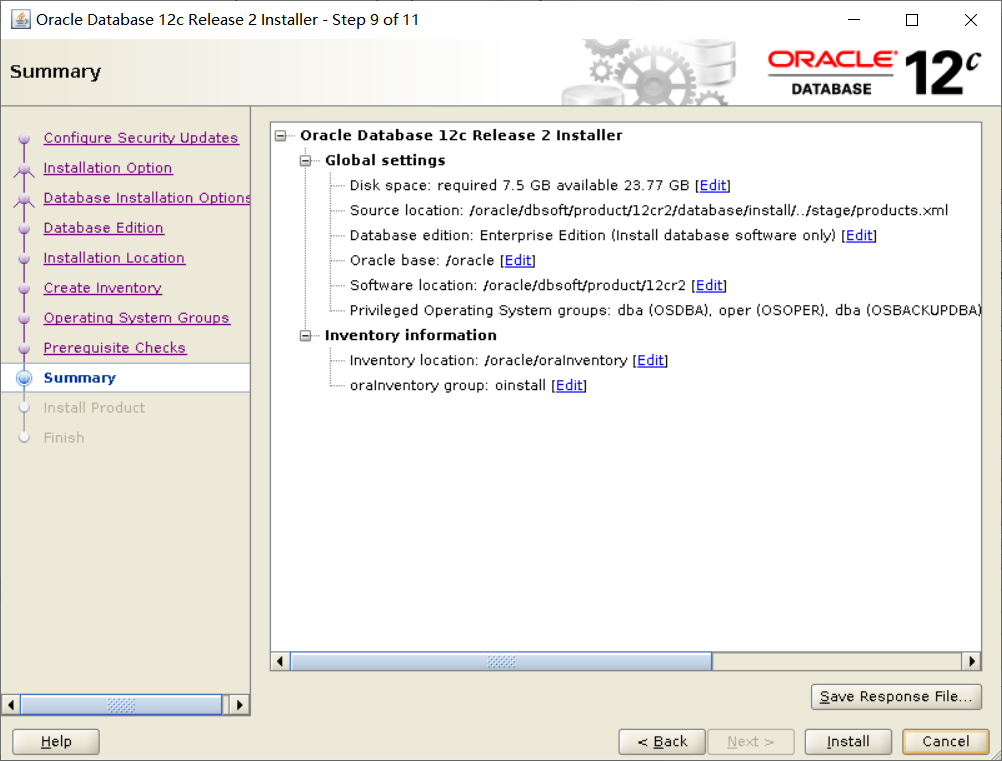
Task: Click the Install button
Action: click(x=847, y=741)
